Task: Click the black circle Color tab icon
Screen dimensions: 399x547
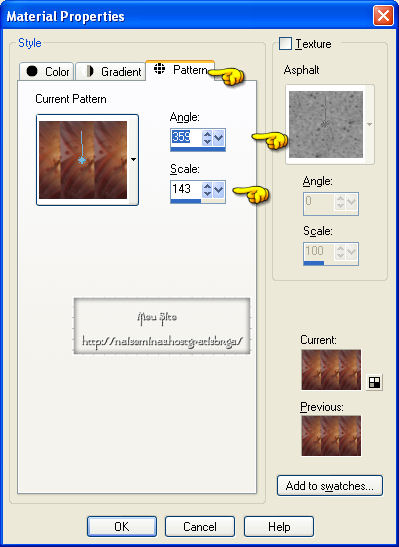Action: click(32, 71)
